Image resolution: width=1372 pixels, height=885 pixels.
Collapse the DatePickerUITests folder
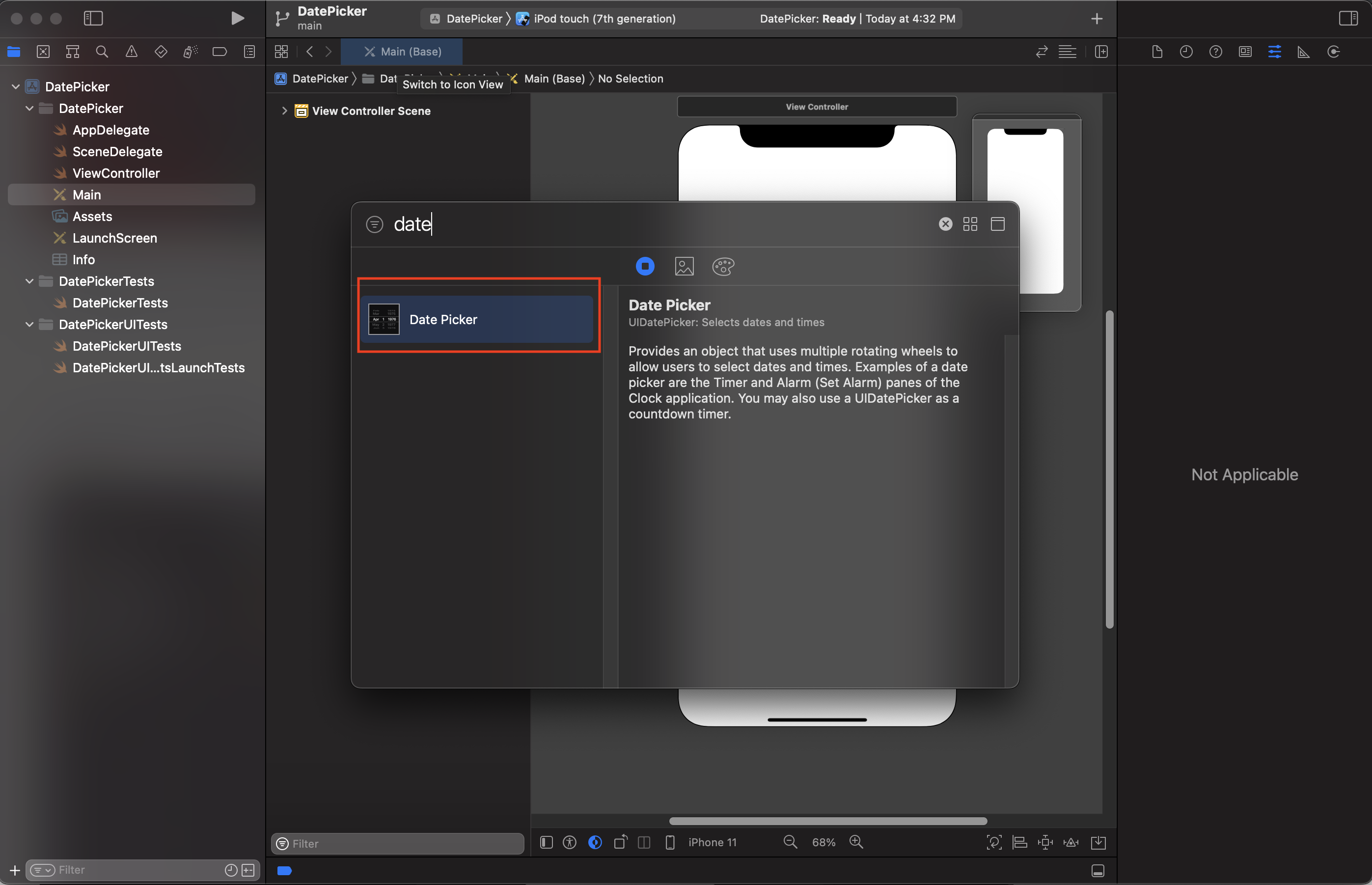point(29,324)
